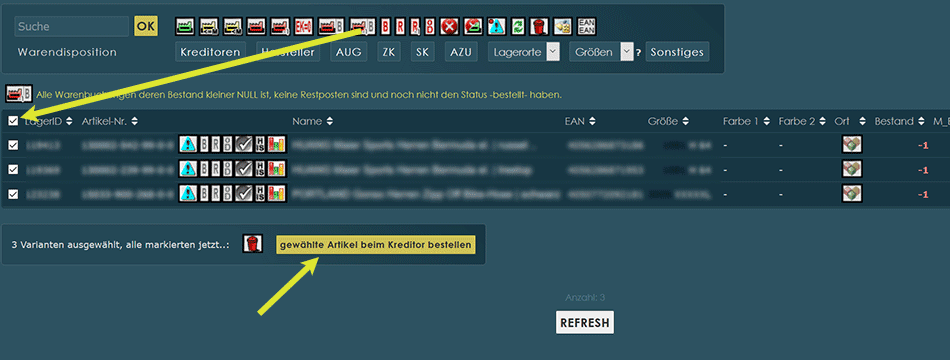Click the cyan warning triangle in second row
This screenshot has height=360, width=950.
tap(187, 170)
